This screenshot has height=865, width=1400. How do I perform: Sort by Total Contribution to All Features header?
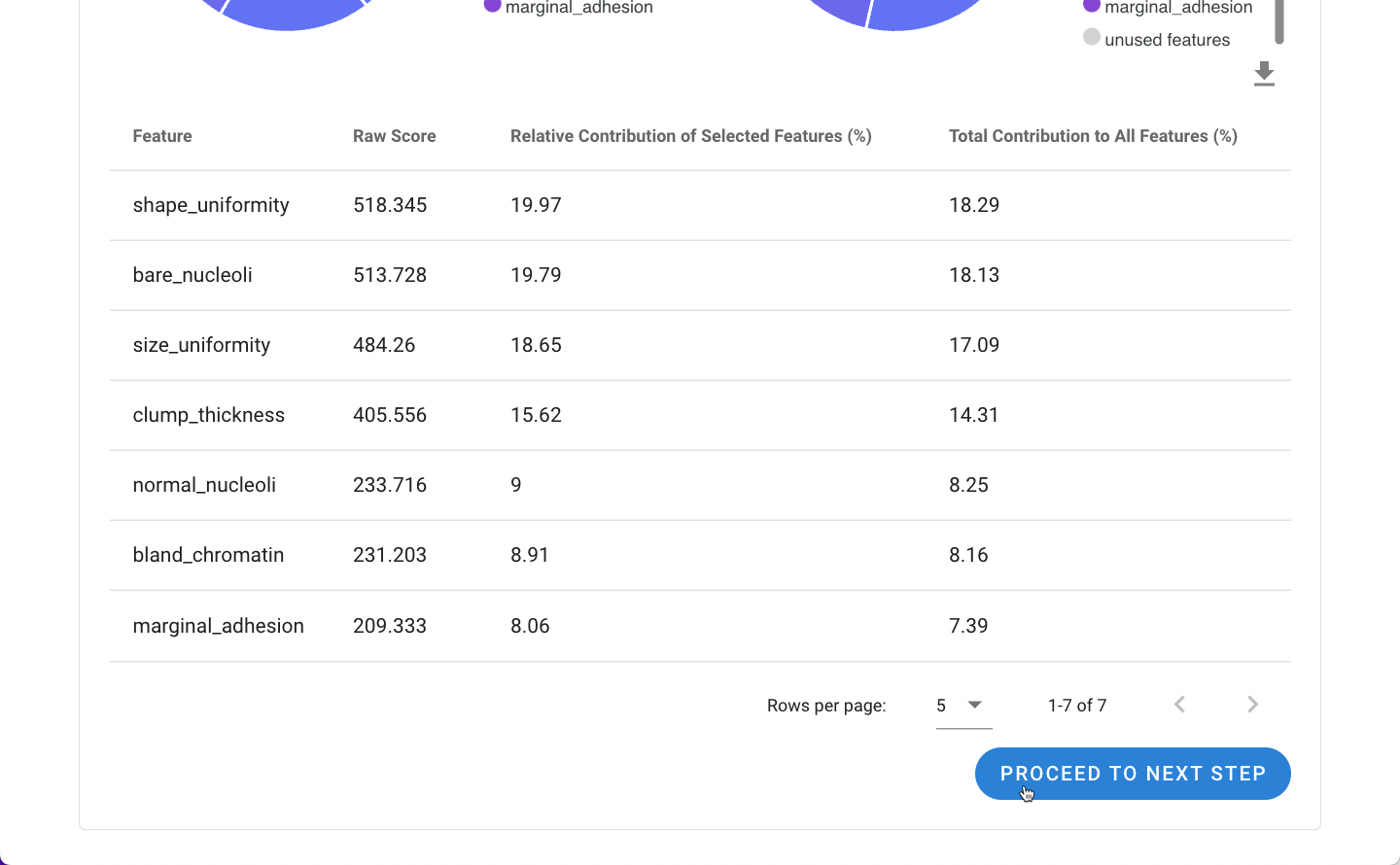1093,136
